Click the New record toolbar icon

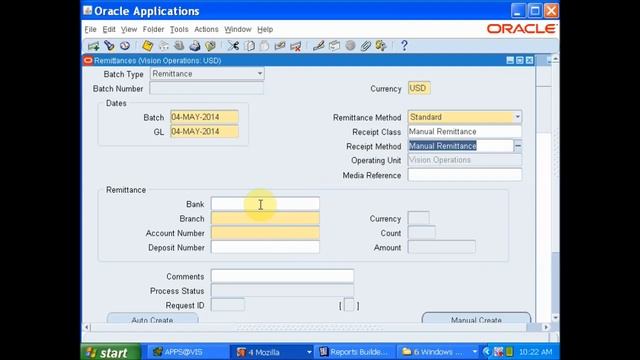click(93, 46)
